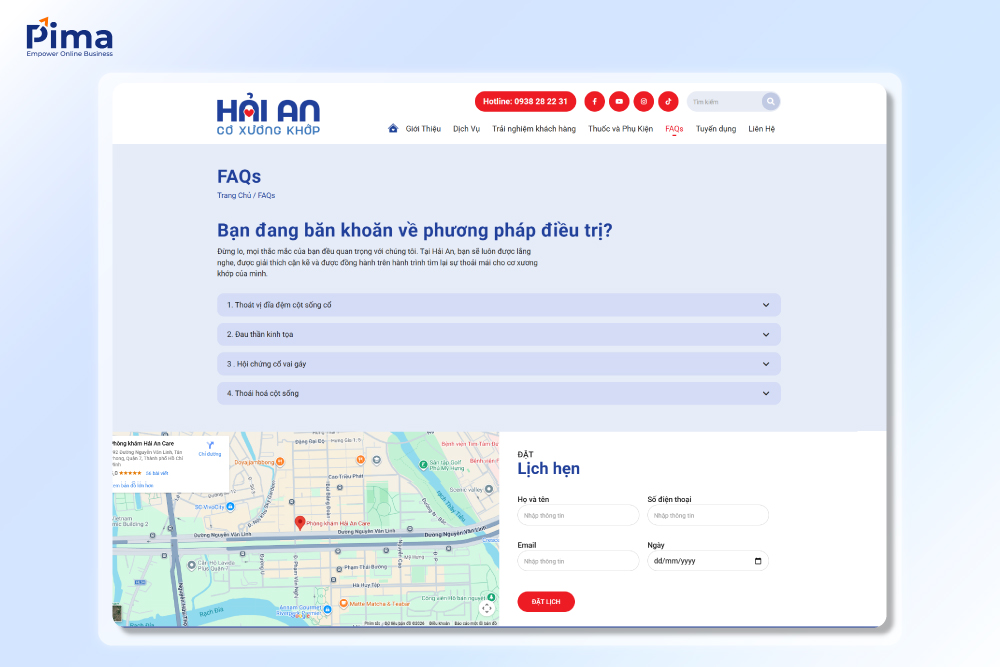Select the red map marker for Phòng khám Hải An Care
Viewport: 1000px width, 667px height.
[299, 522]
